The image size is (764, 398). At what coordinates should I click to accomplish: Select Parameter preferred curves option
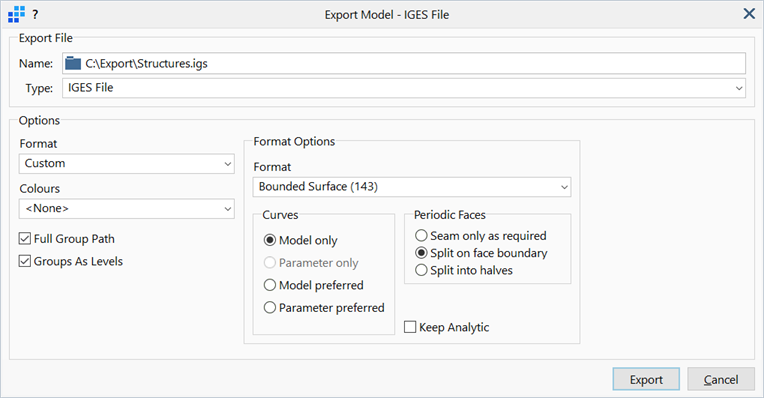[x=269, y=307]
